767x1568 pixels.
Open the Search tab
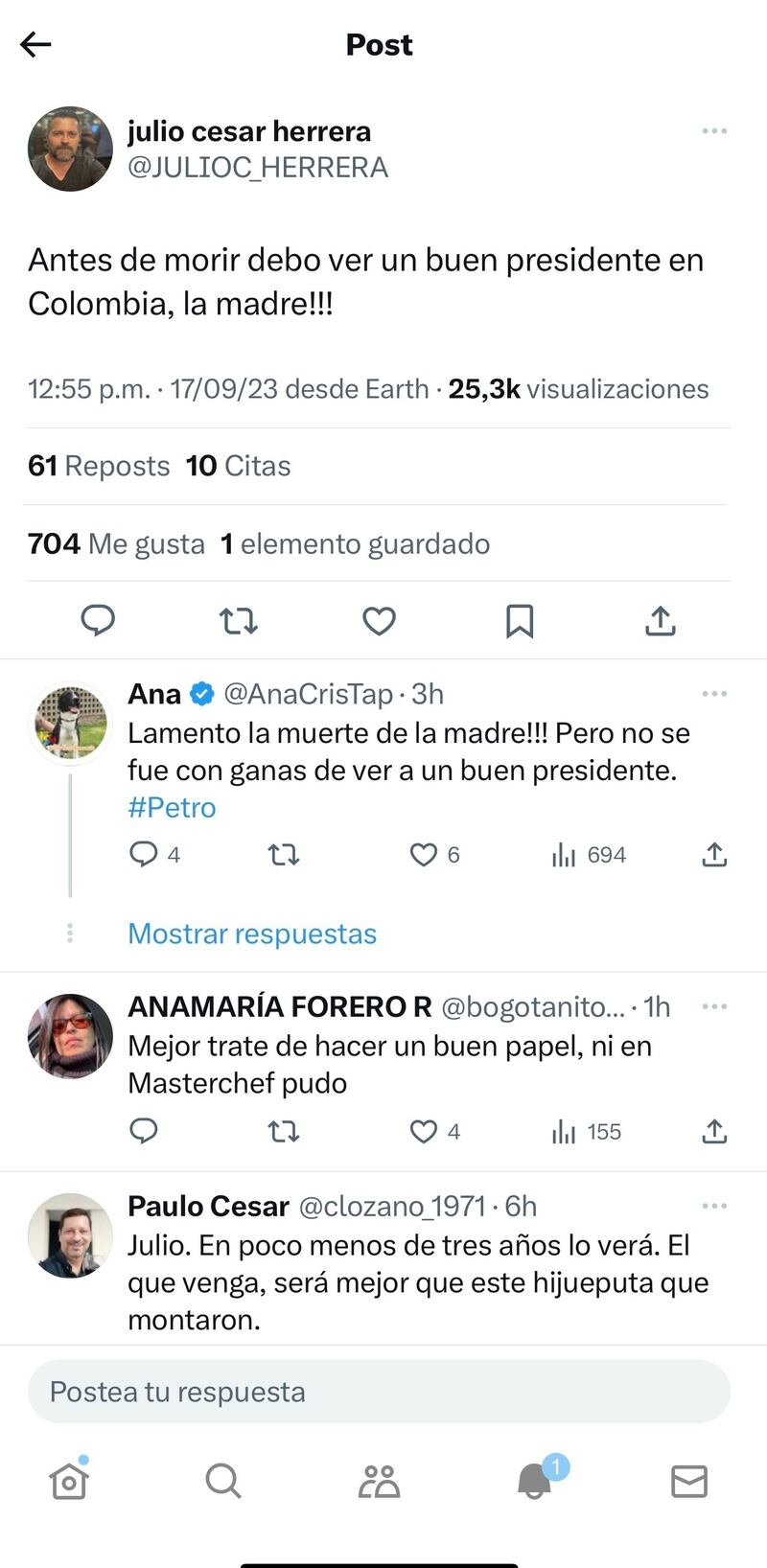pos(223,1482)
